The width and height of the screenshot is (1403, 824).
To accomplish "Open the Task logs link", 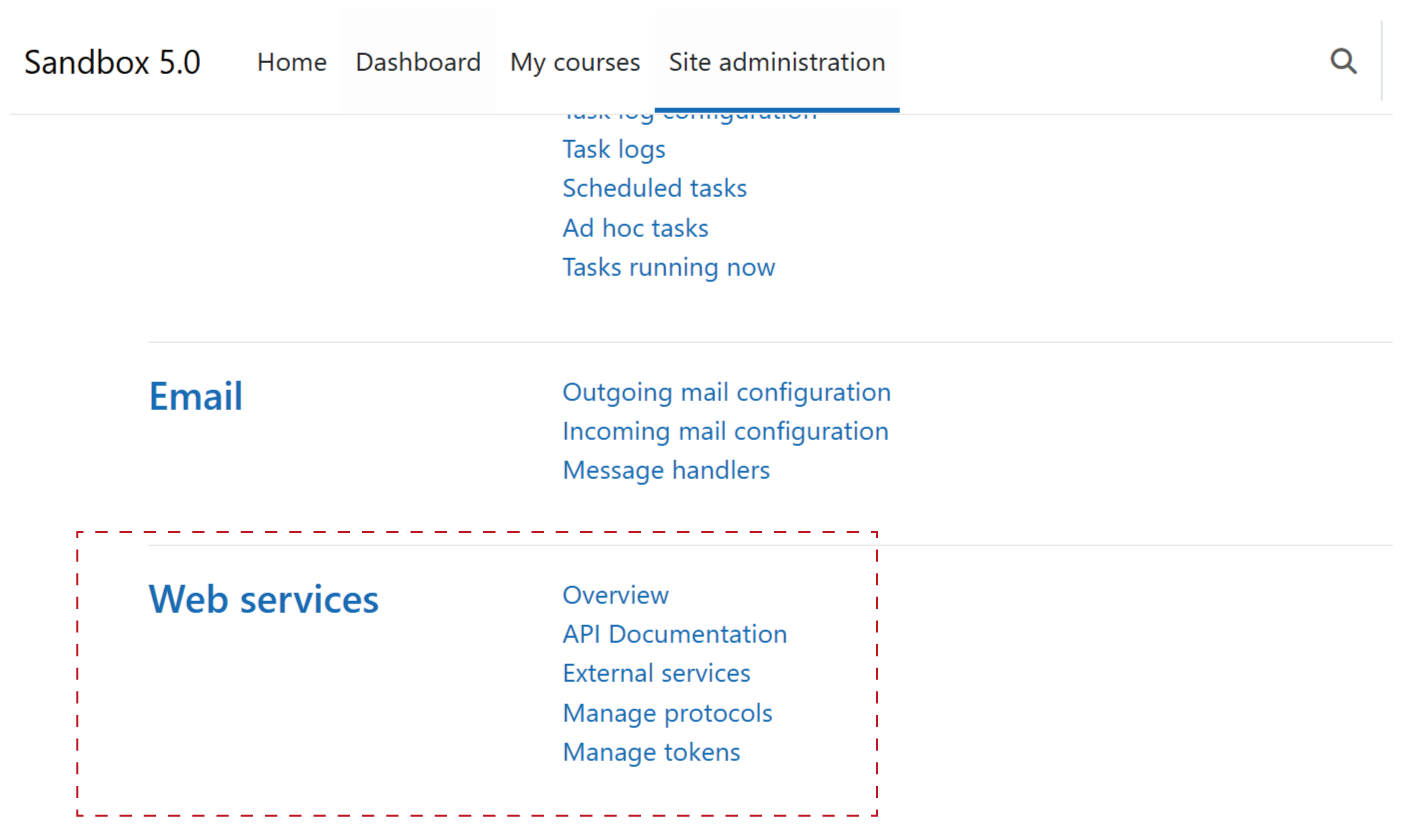I will click(x=614, y=149).
